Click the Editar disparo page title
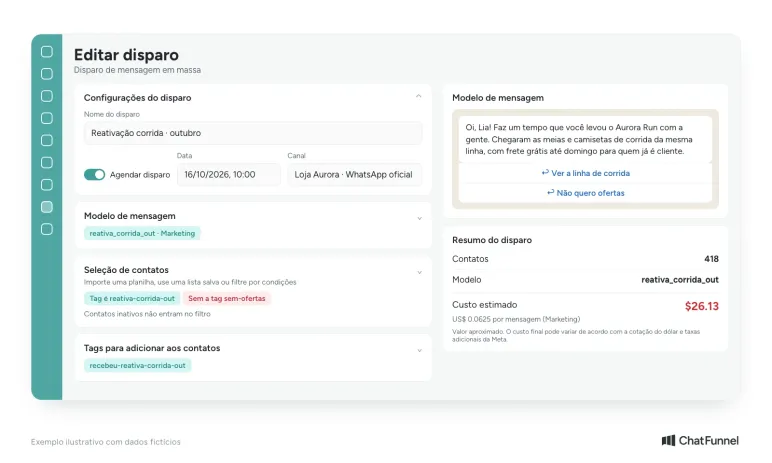Screen dimensions: 772x463 pyautogui.click(x=126, y=55)
